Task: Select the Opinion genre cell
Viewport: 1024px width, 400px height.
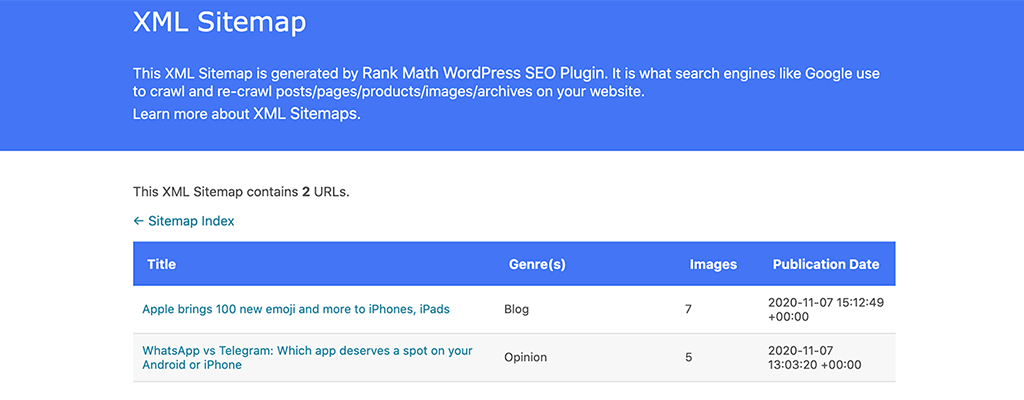Action: click(x=526, y=357)
